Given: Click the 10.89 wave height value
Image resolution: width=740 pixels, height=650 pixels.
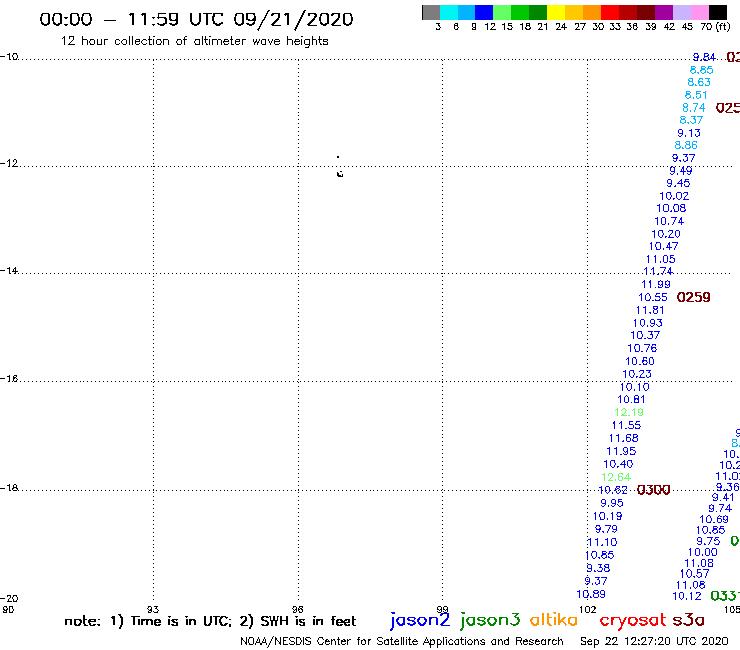Looking at the screenshot, I should (591, 594).
